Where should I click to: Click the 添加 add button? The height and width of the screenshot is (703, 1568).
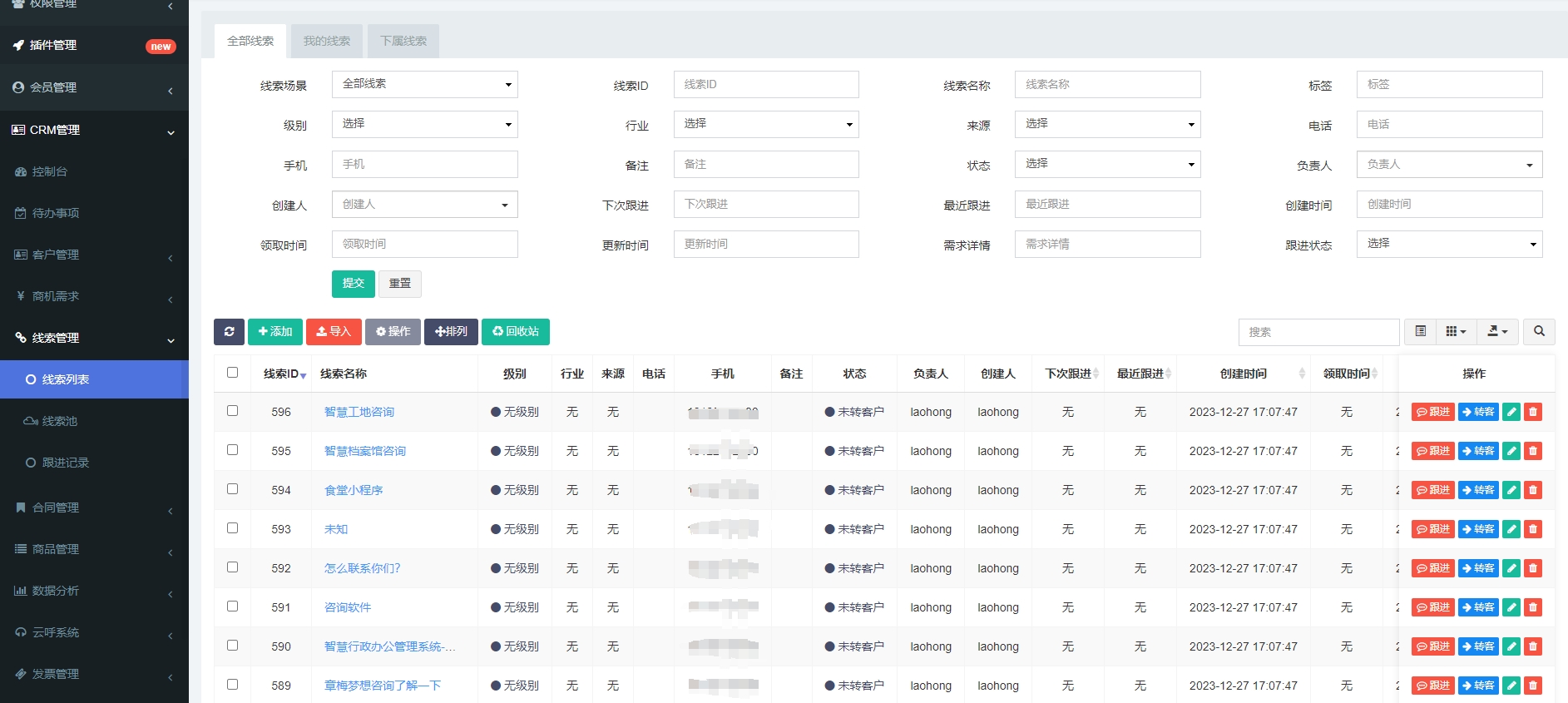pyautogui.click(x=275, y=331)
